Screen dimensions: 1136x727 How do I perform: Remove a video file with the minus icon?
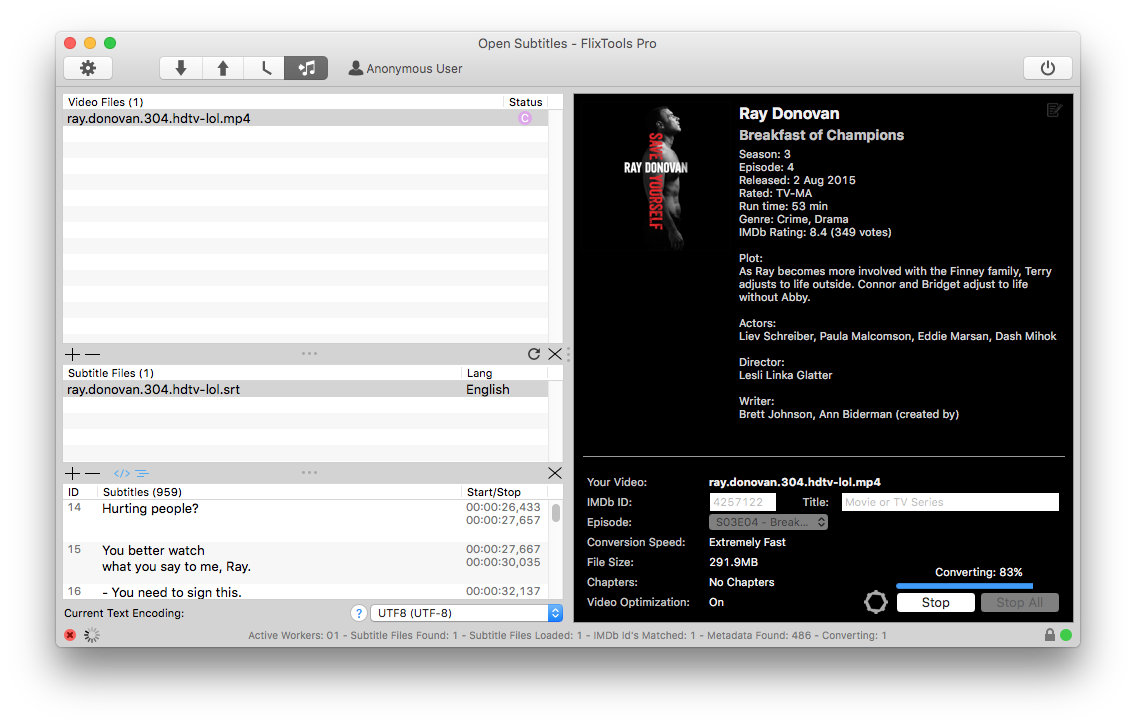[x=93, y=354]
